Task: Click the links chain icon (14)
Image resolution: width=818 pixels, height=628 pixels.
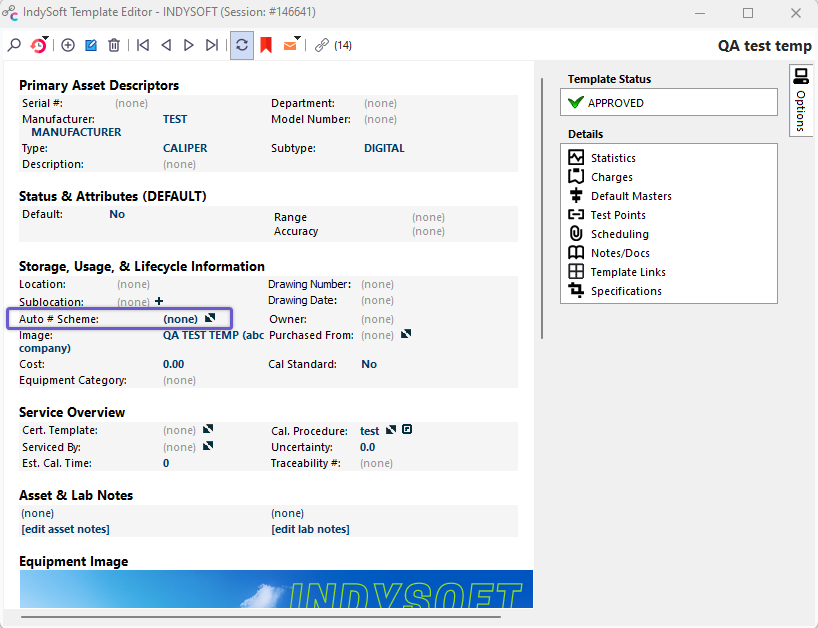Action: click(x=321, y=45)
